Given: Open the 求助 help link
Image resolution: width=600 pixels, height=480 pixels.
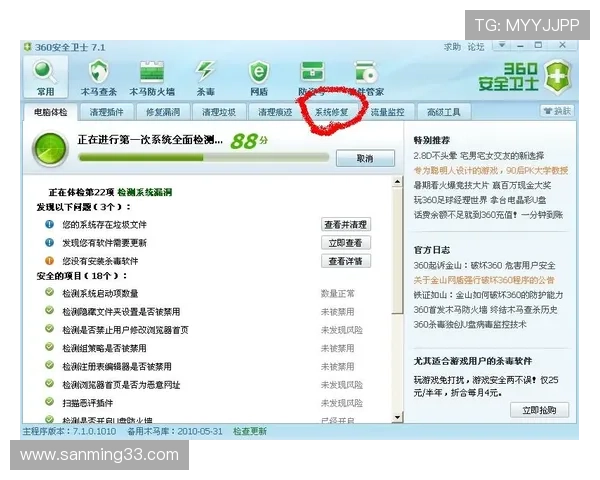Looking at the screenshot, I should point(452,47).
